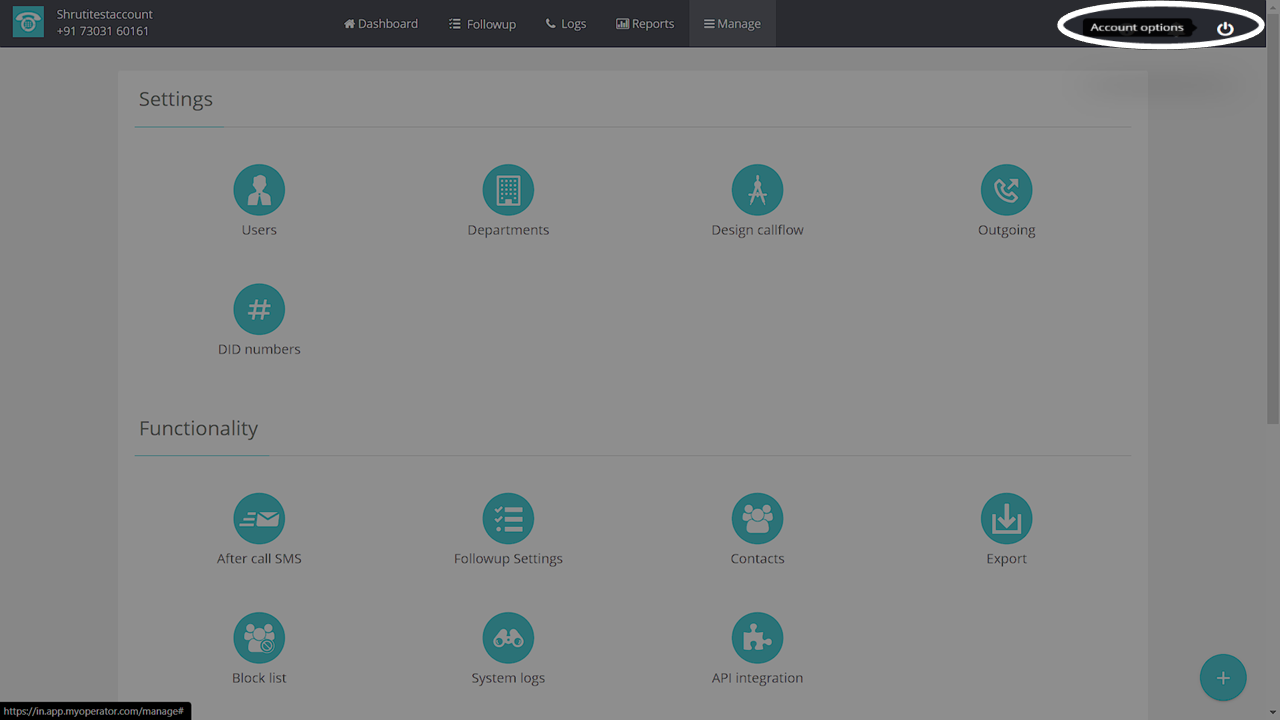Open the Users settings icon

pos(259,190)
